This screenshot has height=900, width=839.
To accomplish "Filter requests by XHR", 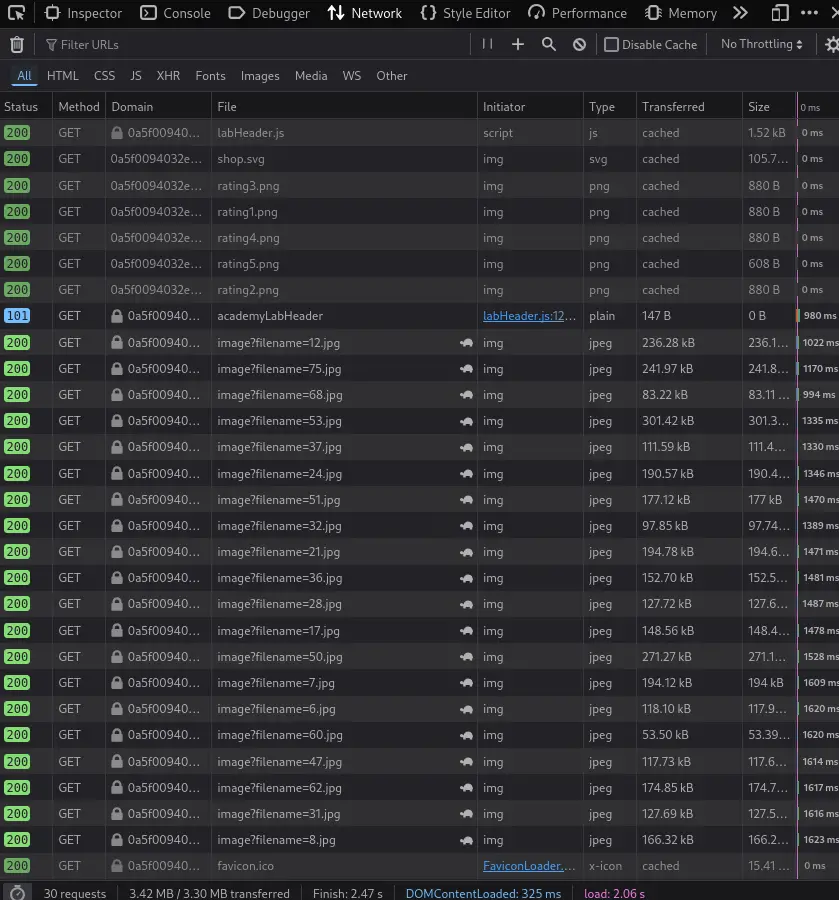I will click(x=168, y=76).
